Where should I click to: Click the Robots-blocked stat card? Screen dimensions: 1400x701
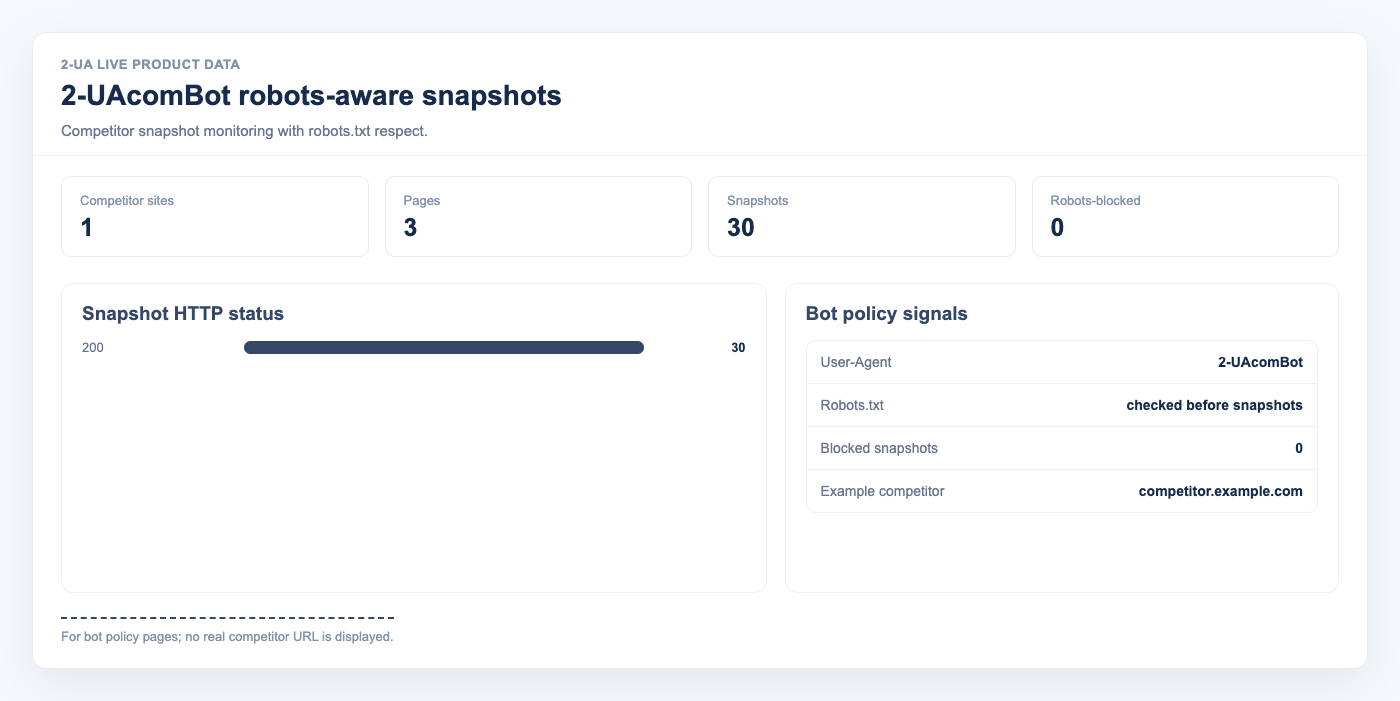pos(1185,217)
